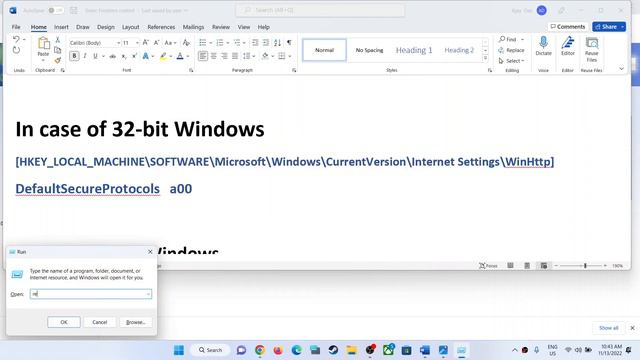This screenshot has height=360, width=640.
Task: Click OK in Run dialog
Action: pyautogui.click(x=64, y=322)
